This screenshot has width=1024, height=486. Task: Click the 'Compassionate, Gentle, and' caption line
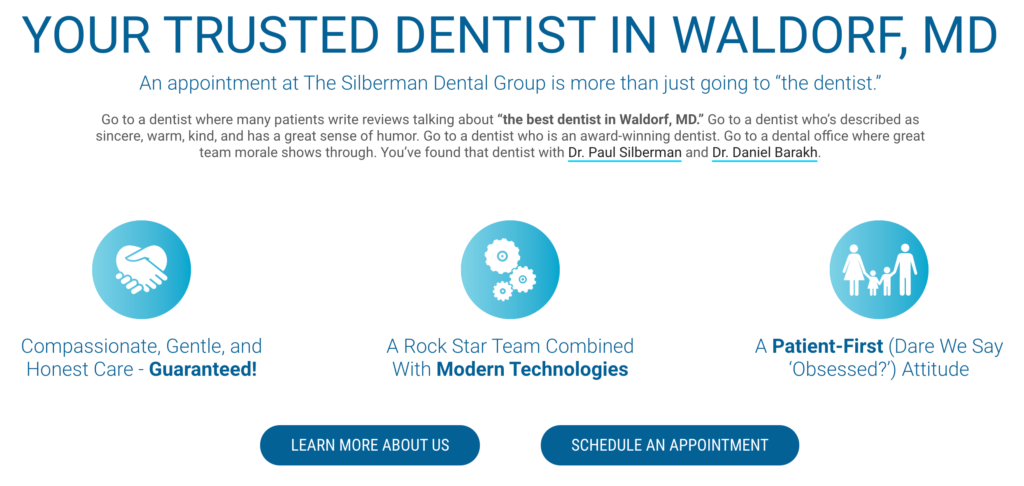pyautogui.click(x=141, y=346)
